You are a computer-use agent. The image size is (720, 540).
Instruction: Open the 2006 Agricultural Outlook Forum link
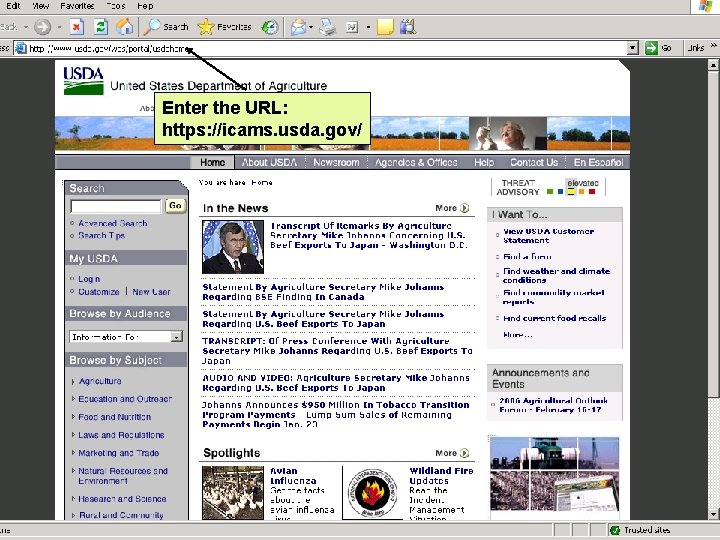pos(553,405)
